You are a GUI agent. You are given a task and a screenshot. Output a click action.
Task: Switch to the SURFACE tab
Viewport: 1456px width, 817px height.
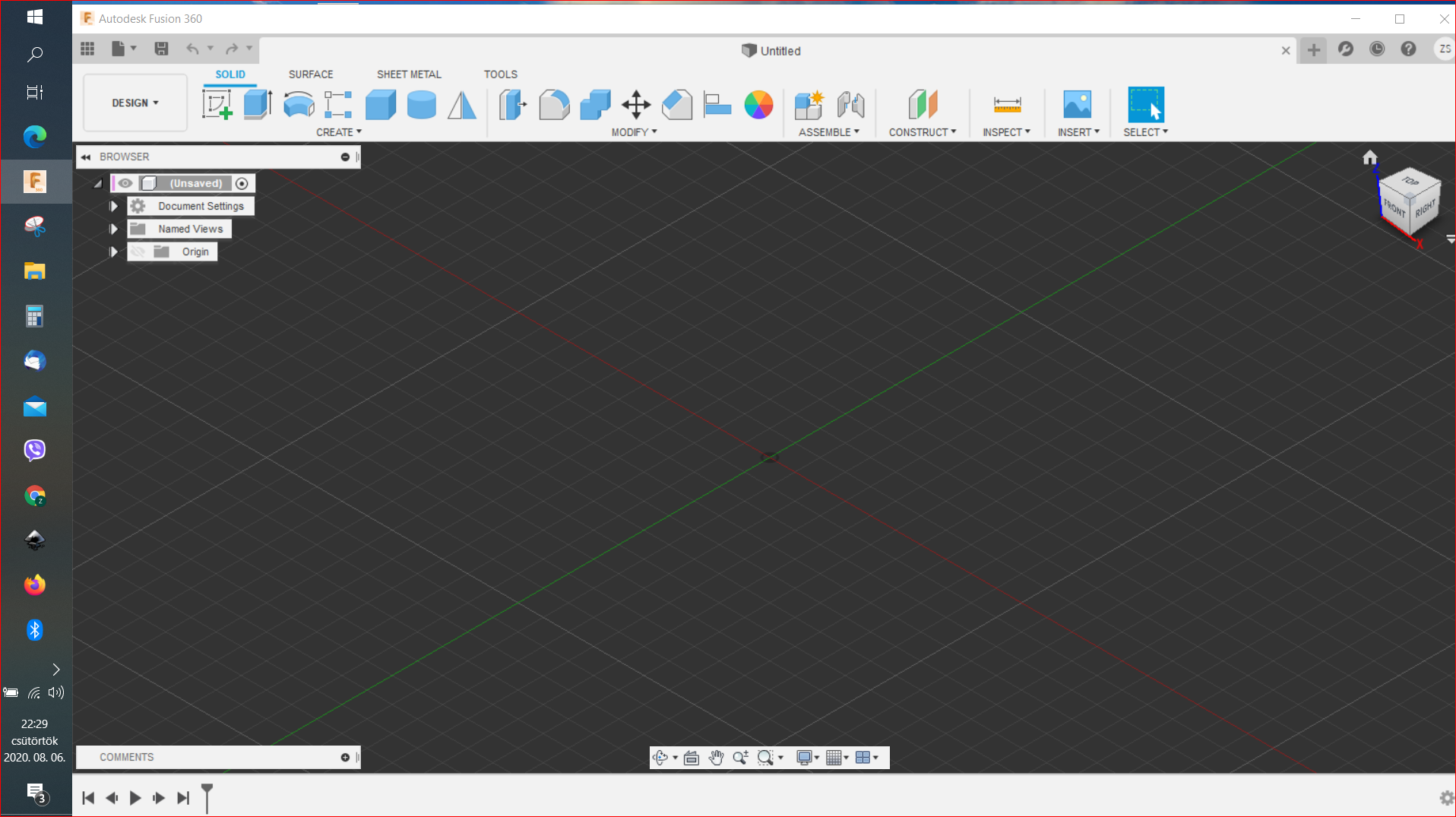(x=311, y=74)
